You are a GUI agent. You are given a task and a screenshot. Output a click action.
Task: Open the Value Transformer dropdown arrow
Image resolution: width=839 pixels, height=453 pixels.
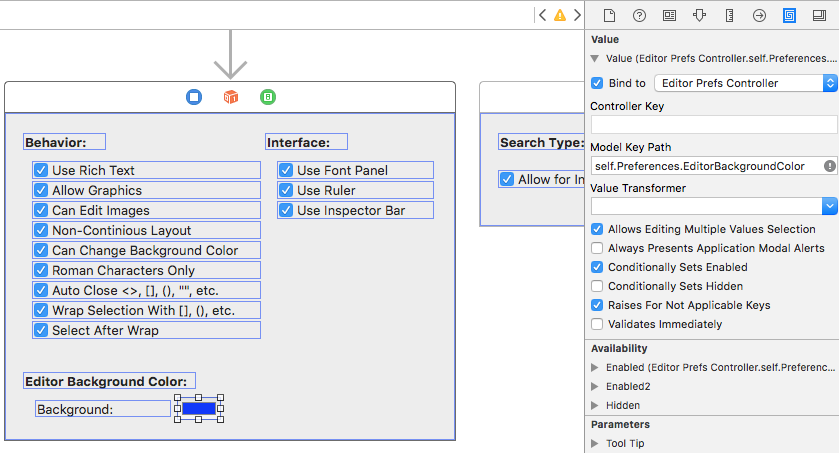point(829,206)
